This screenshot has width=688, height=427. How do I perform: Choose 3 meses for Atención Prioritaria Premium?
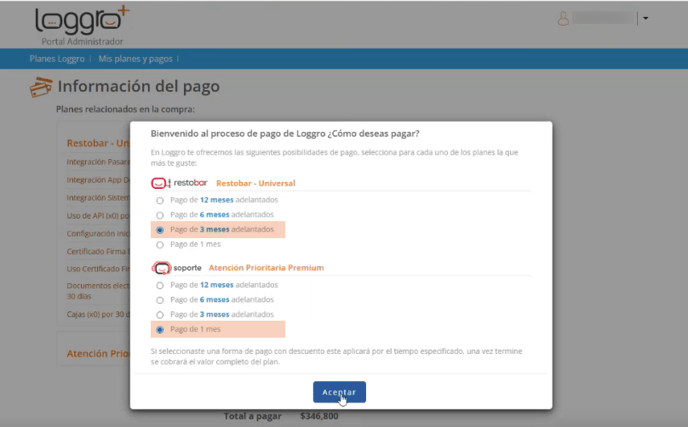160,315
